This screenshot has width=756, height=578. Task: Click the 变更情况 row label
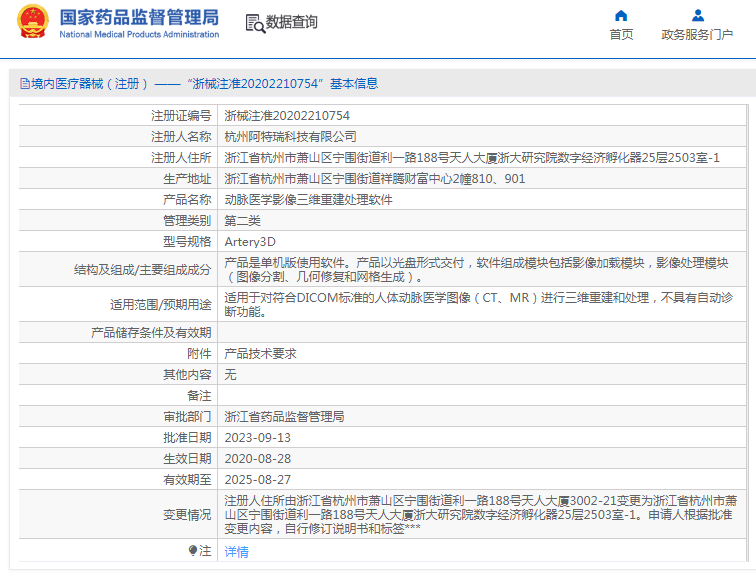tap(187, 515)
